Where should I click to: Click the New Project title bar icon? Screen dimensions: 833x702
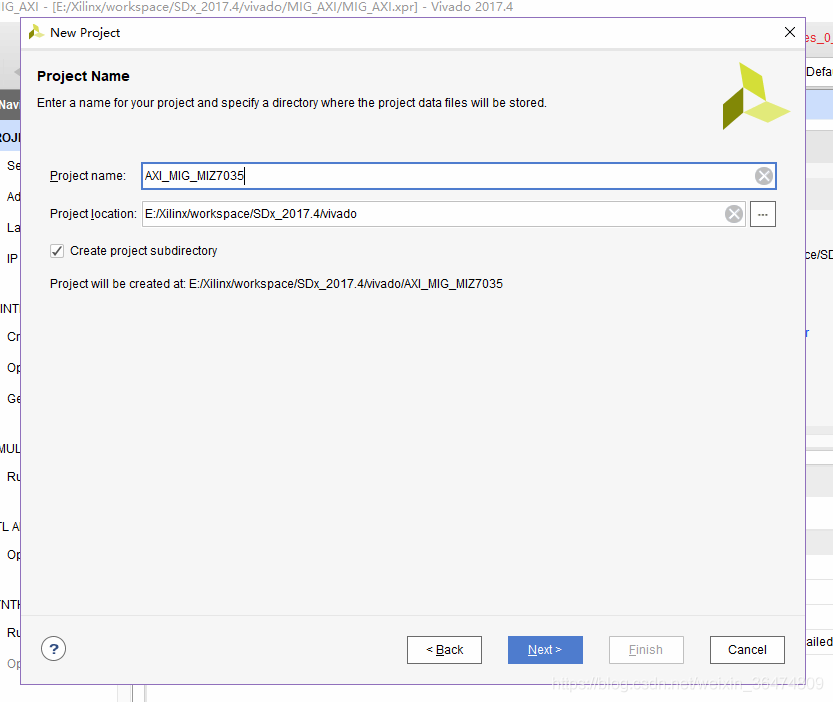click(36, 32)
